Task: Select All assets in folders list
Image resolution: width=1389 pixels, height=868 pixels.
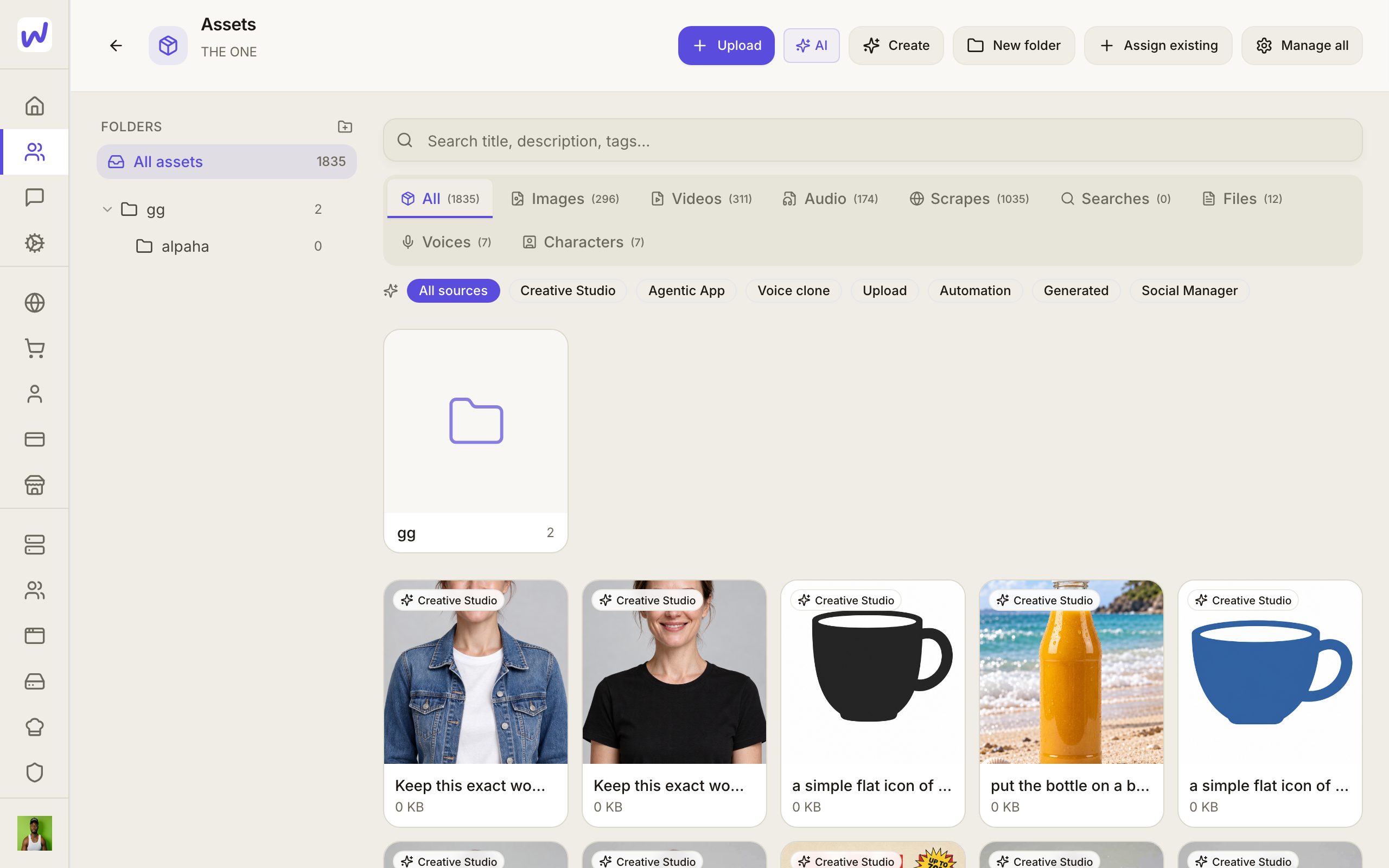Action: tap(227, 162)
